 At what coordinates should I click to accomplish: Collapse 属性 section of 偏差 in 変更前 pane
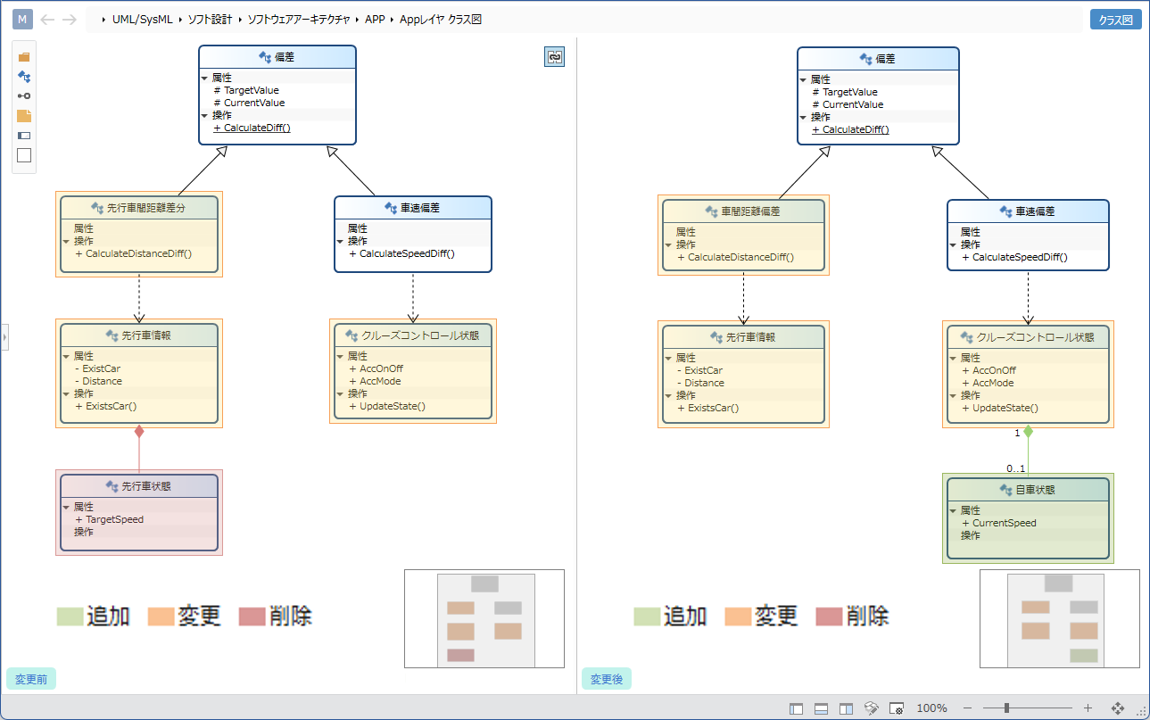(x=205, y=78)
